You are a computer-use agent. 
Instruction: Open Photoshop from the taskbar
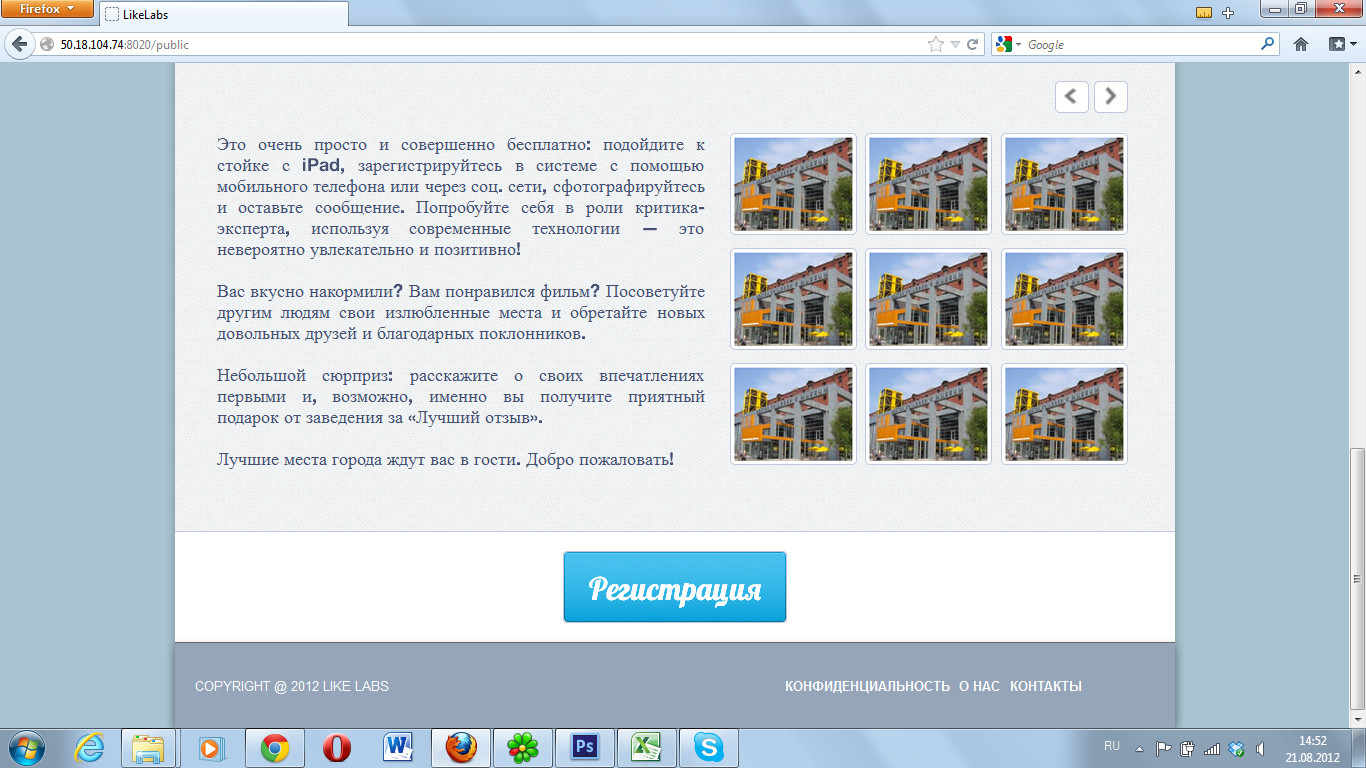click(x=583, y=747)
